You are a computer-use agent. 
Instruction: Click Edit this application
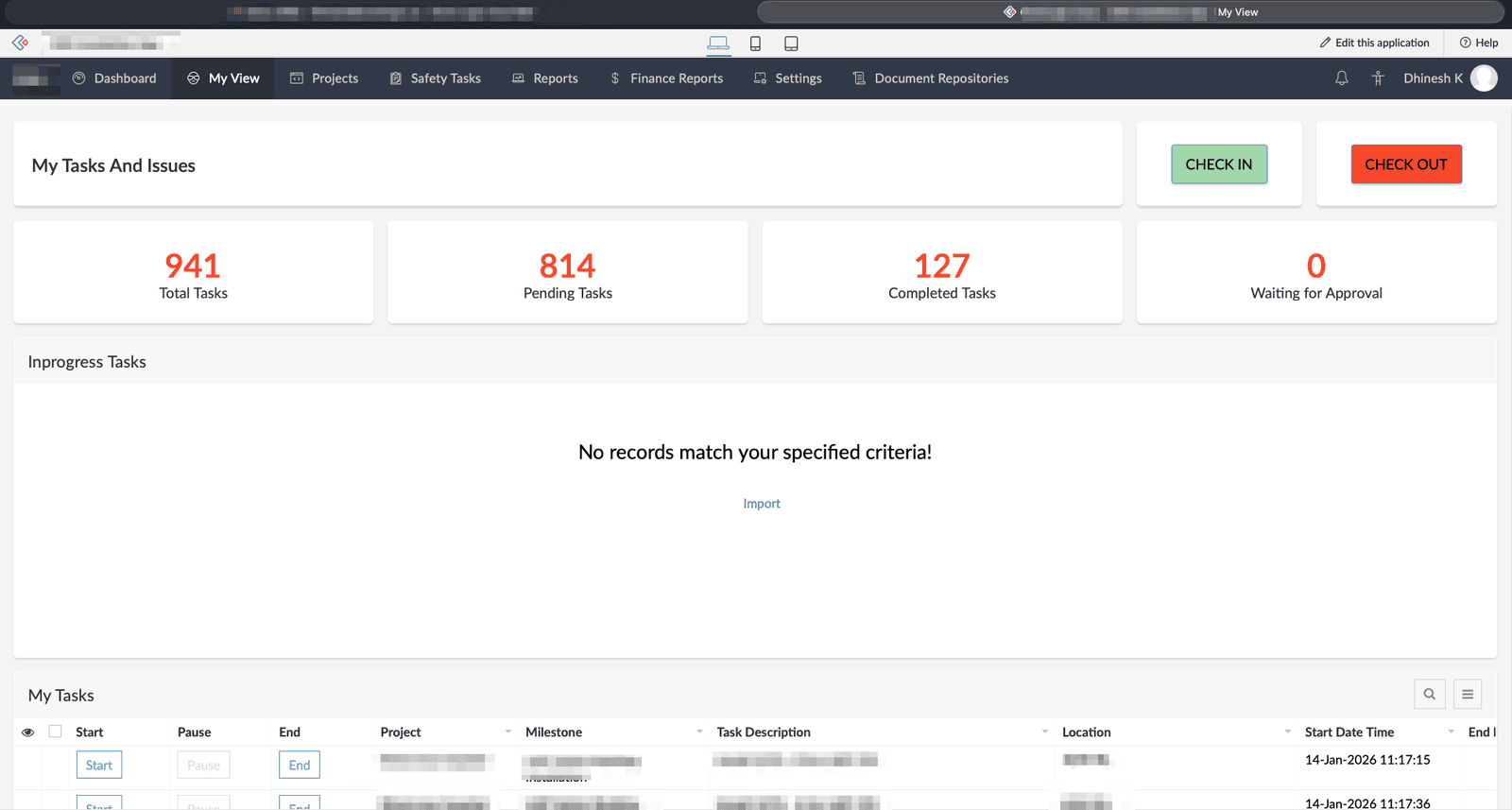tap(1374, 43)
